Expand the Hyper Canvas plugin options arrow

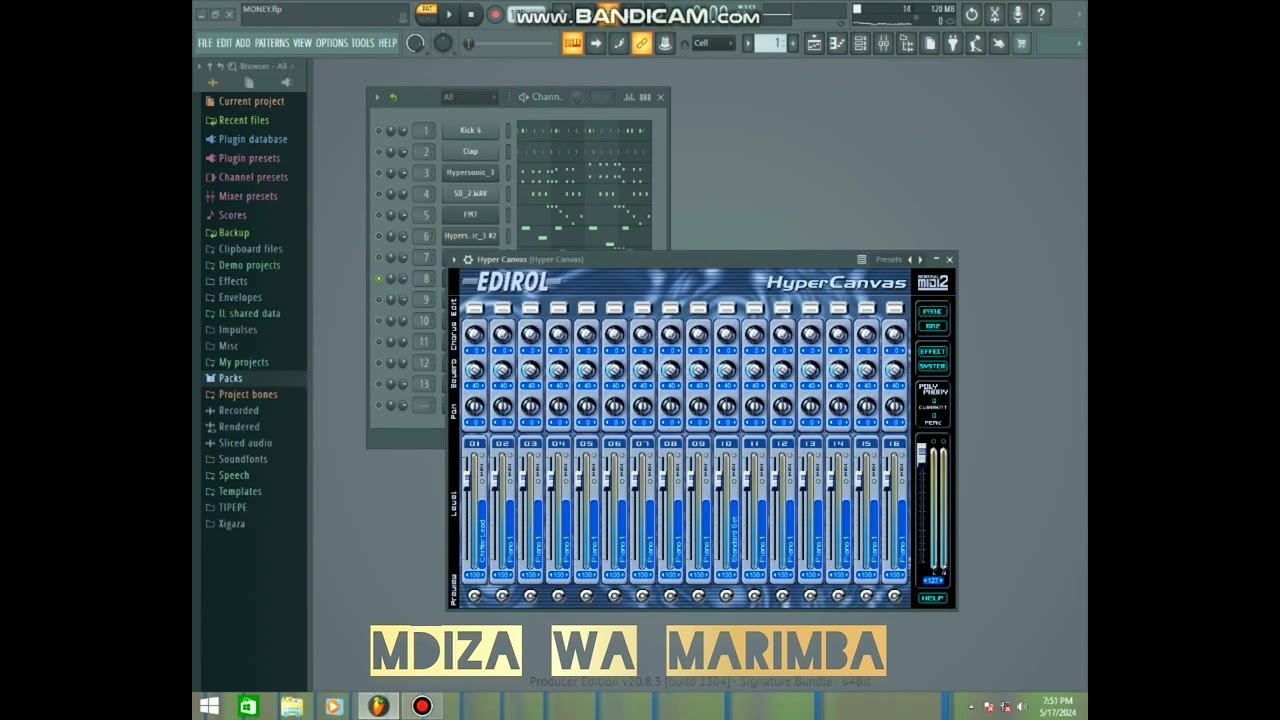[x=454, y=259]
